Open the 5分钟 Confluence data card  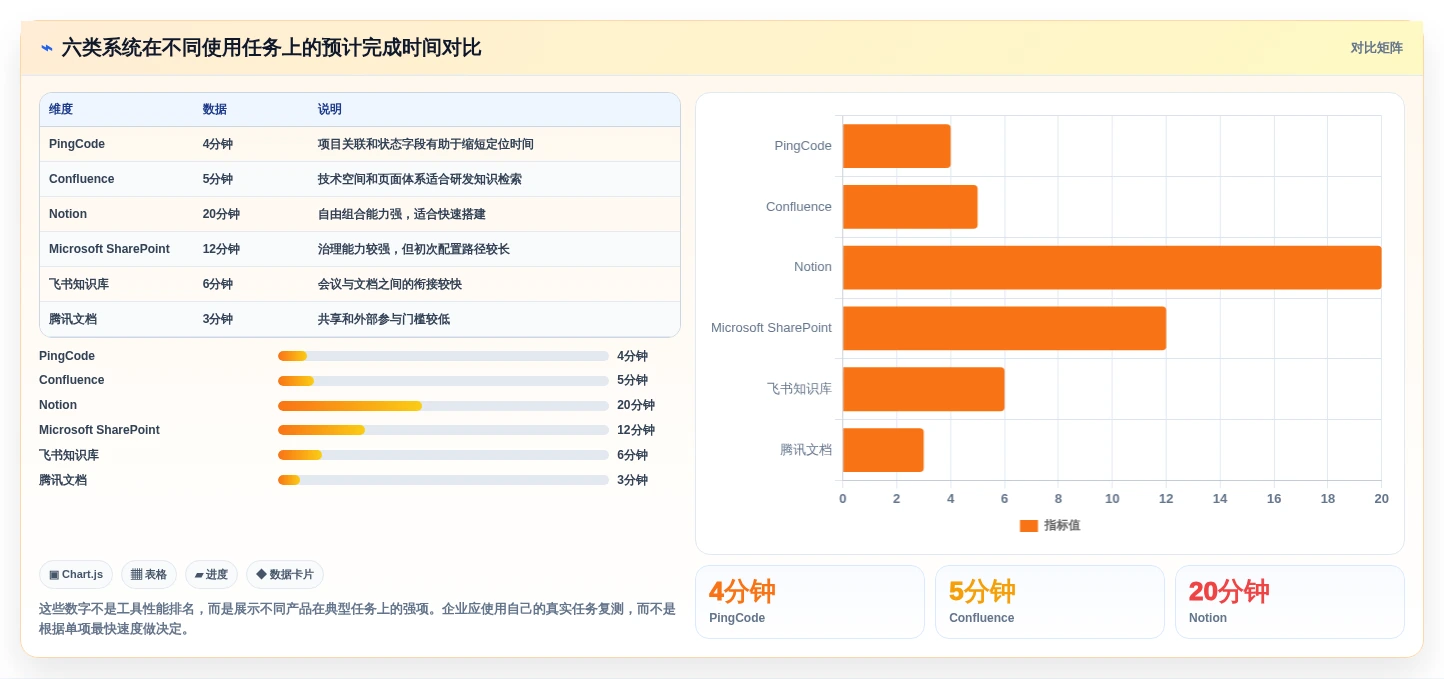point(1050,602)
